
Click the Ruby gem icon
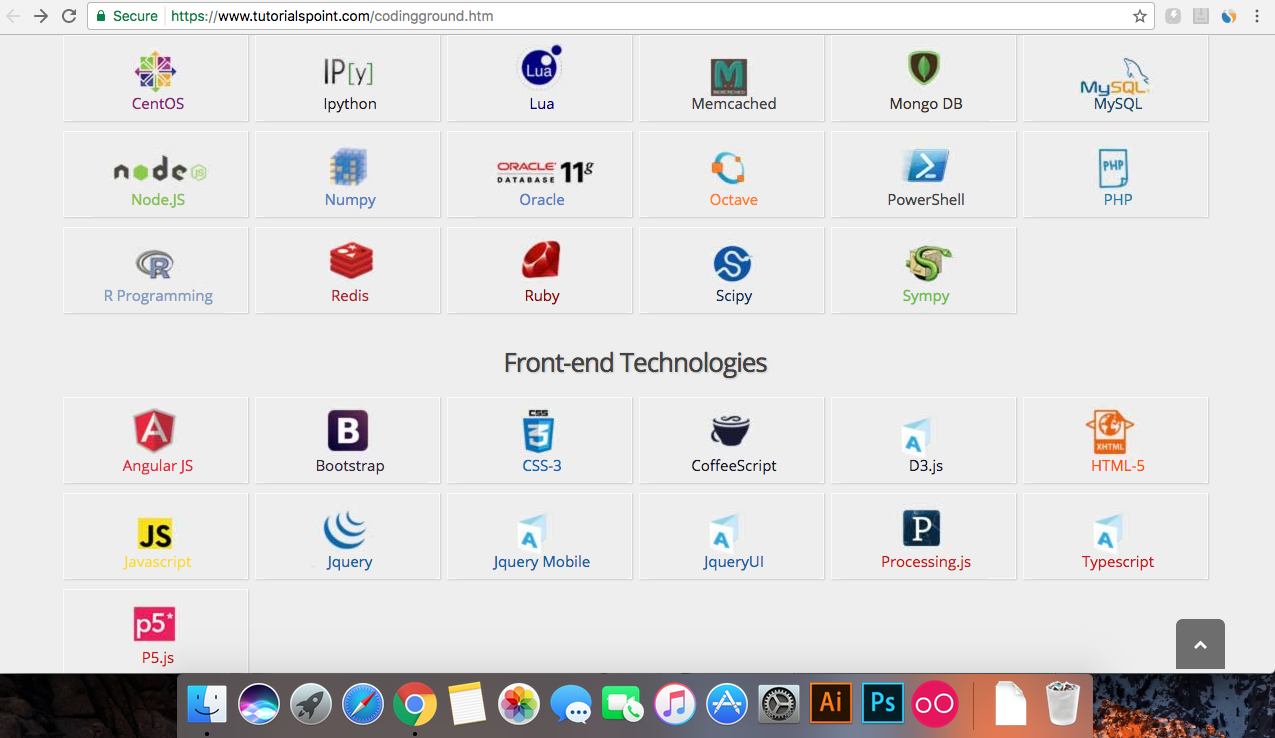click(541, 261)
